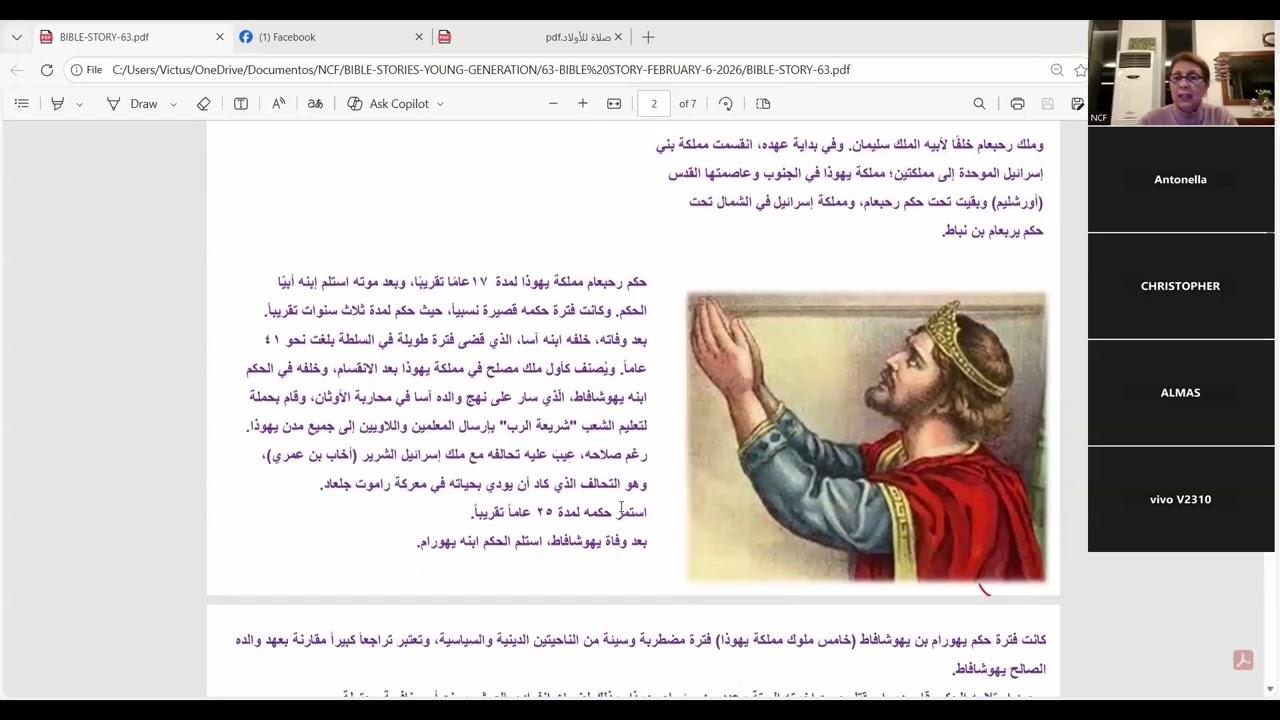Click the Add text tool icon
Image resolution: width=1280 pixels, height=720 pixels.
point(241,104)
